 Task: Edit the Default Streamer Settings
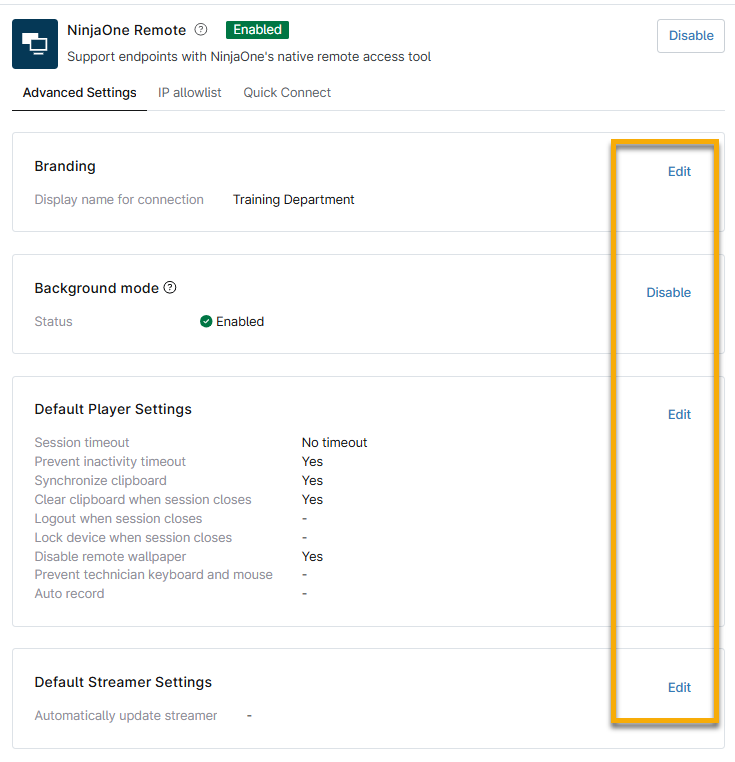coord(679,687)
